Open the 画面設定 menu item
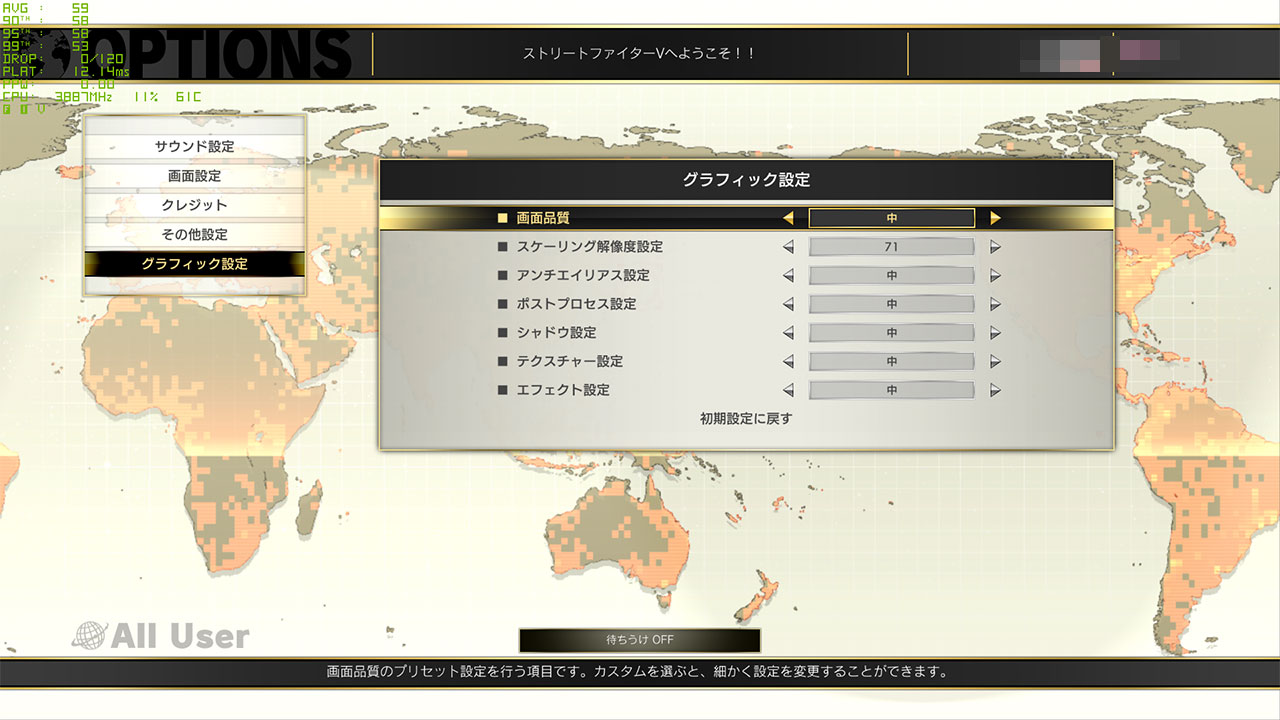The width and height of the screenshot is (1280, 720). point(194,176)
